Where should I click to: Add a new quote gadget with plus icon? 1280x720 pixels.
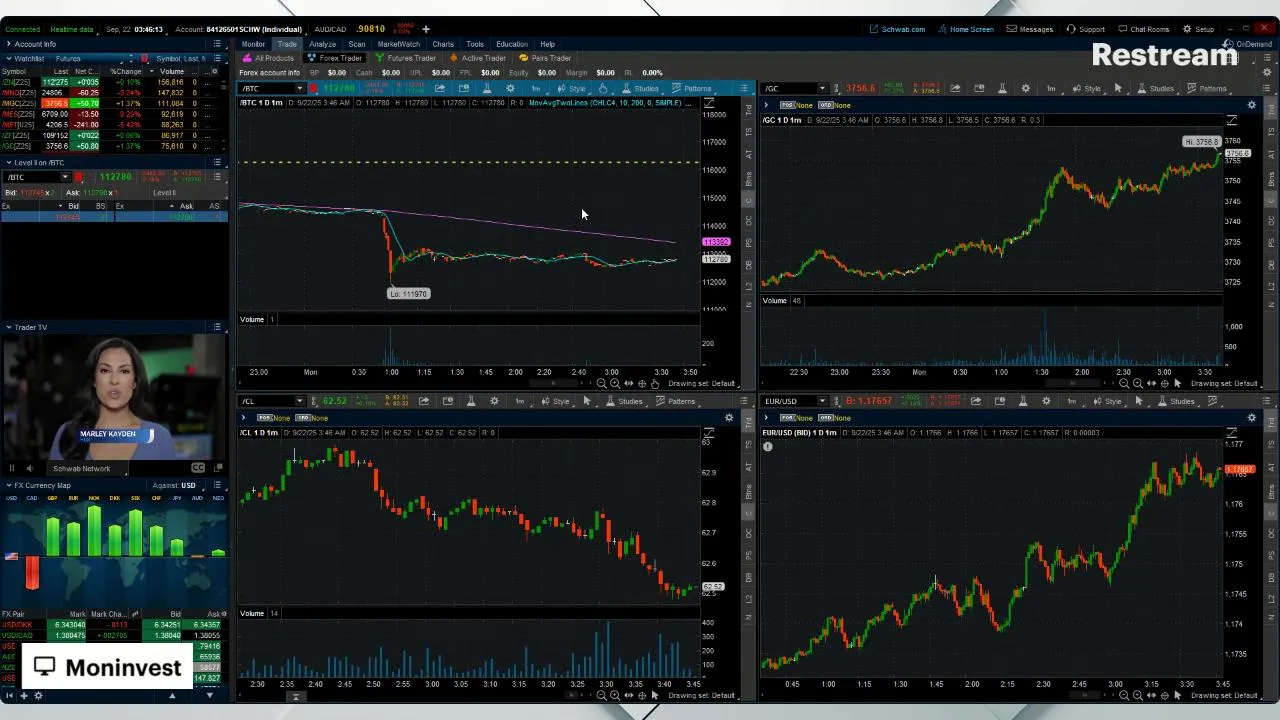[x=425, y=29]
